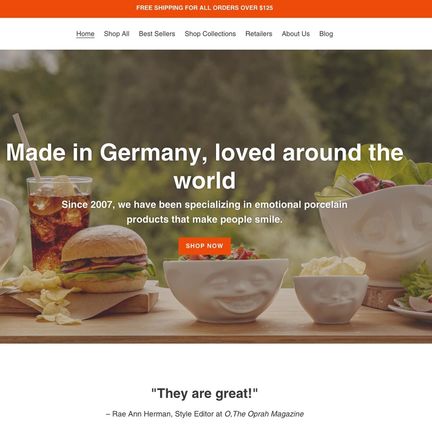Open the Best Sellers menu item
The height and width of the screenshot is (432, 432).
pyautogui.click(x=157, y=34)
